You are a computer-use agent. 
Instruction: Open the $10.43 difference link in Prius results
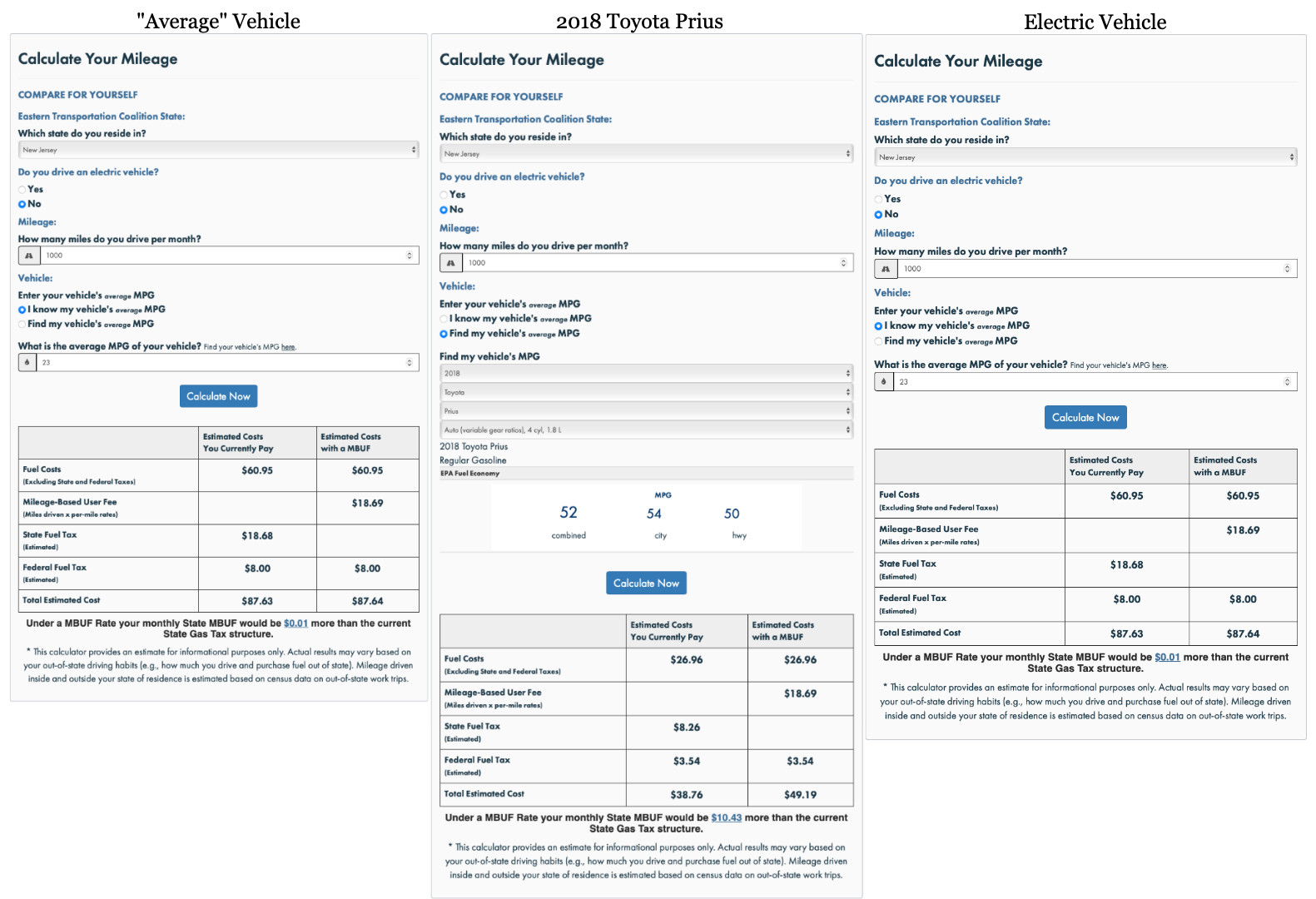point(726,817)
